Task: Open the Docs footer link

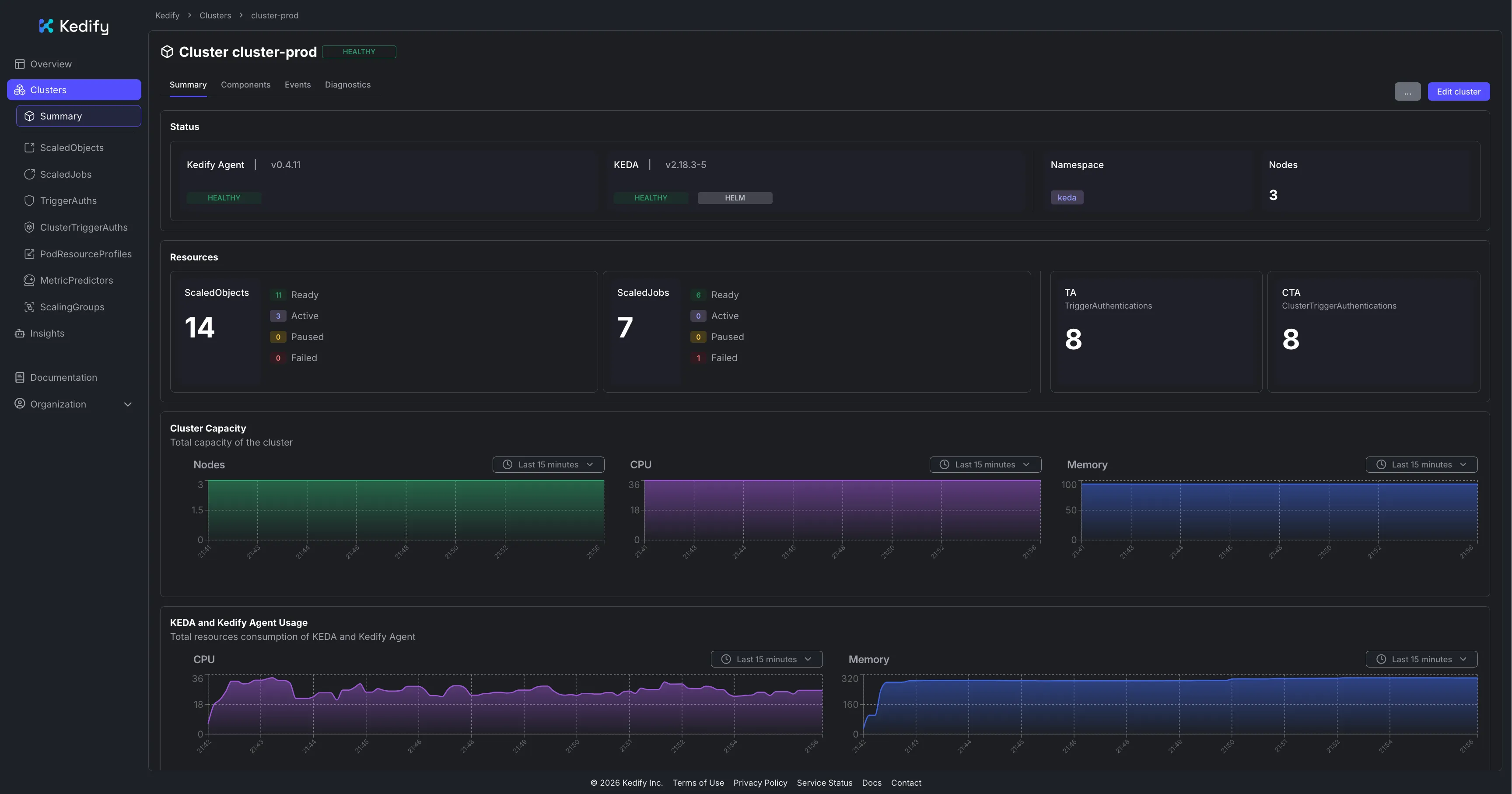Action: [x=871, y=783]
